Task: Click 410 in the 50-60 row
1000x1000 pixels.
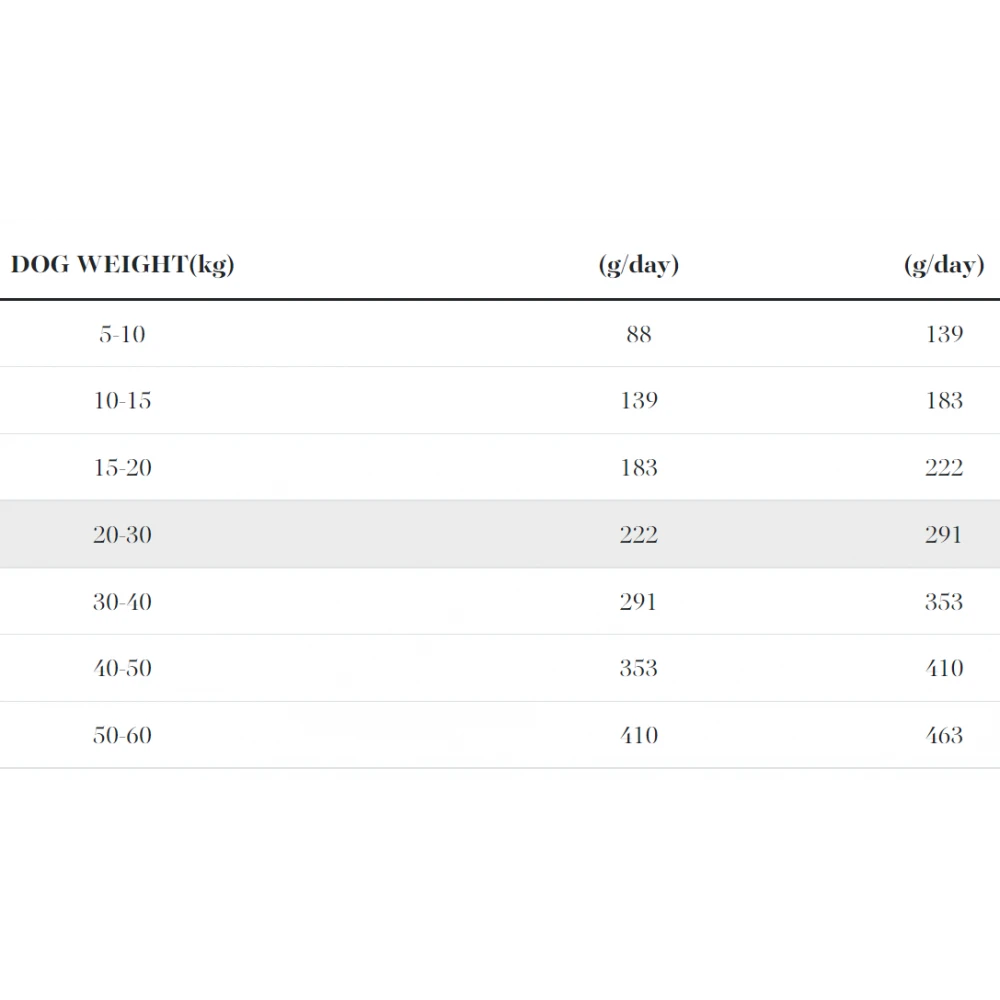Action: [x=638, y=735]
